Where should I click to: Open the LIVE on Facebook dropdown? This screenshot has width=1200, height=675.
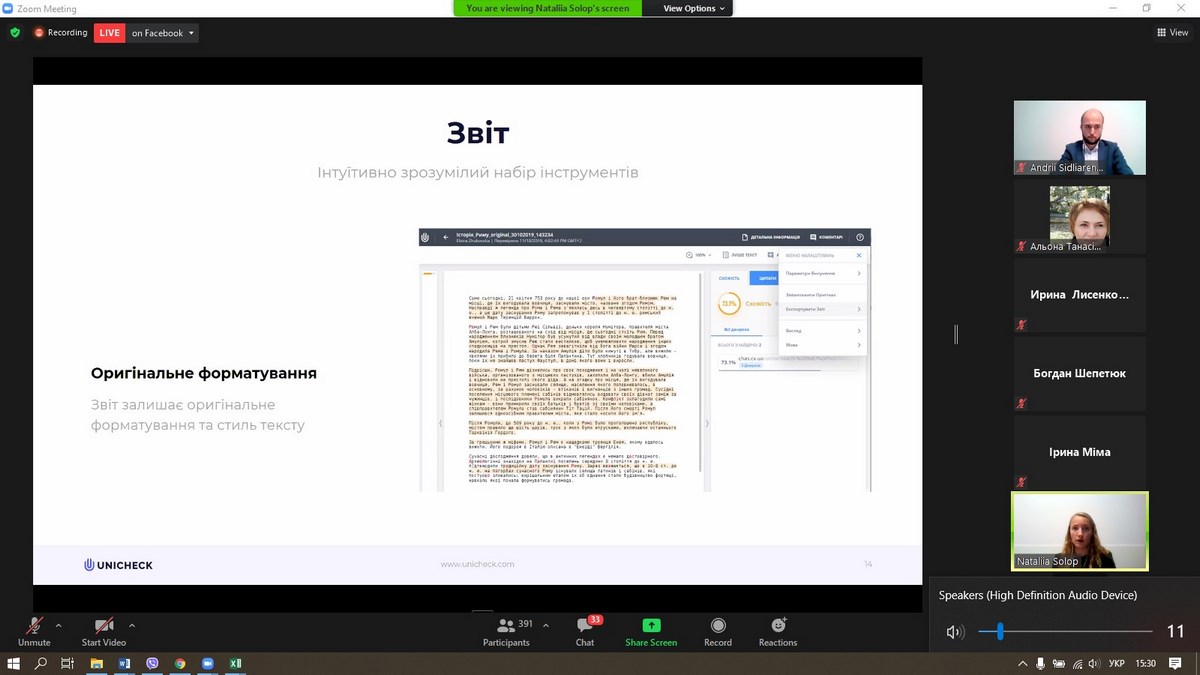pyautogui.click(x=163, y=33)
